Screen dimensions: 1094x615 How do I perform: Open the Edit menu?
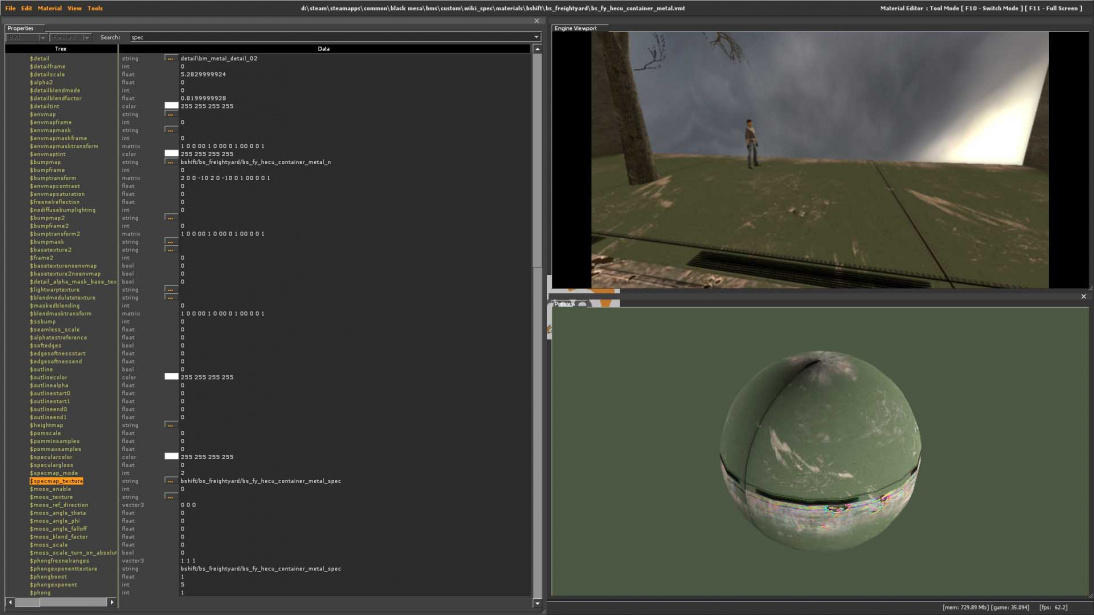[27, 8]
